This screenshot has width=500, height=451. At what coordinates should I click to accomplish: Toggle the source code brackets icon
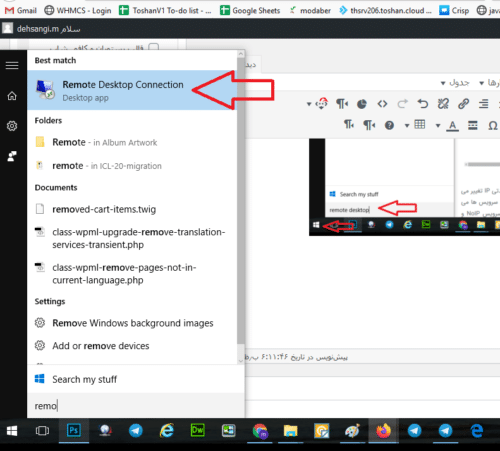coord(382,104)
